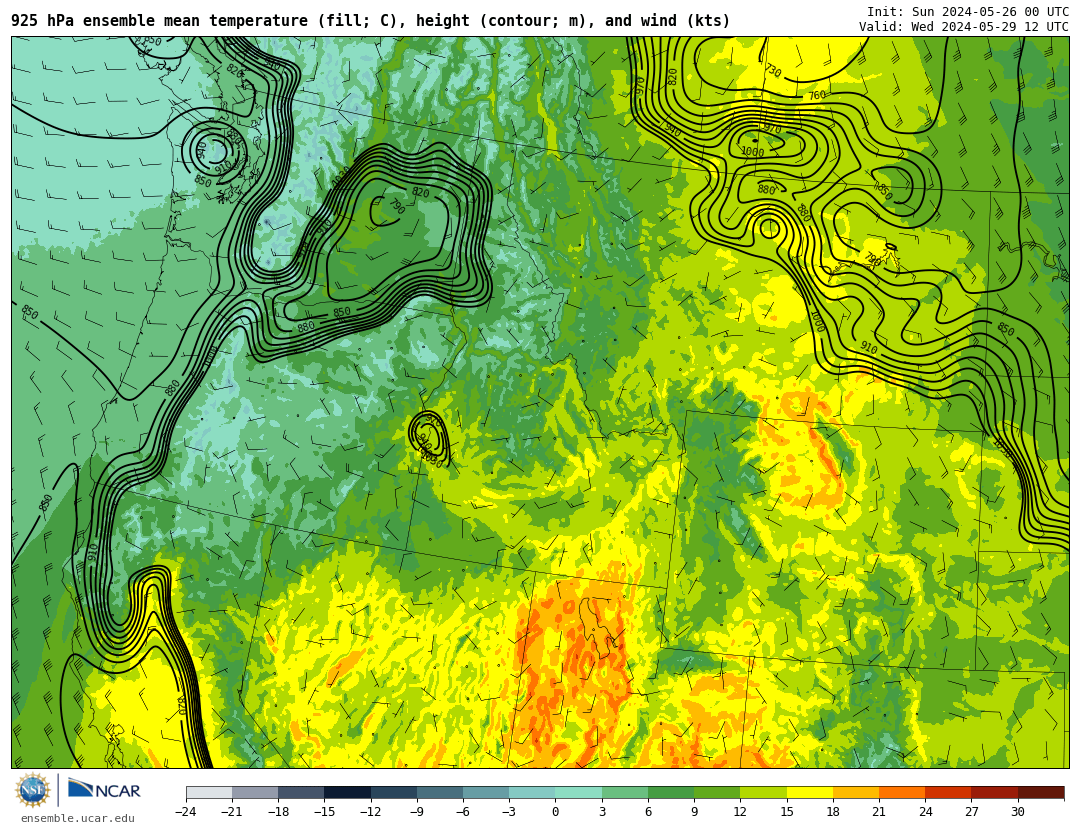Click the -24 colorbar tick label
The height and width of the screenshot is (831, 1080).
pyautogui.click(x=186, y=812)
